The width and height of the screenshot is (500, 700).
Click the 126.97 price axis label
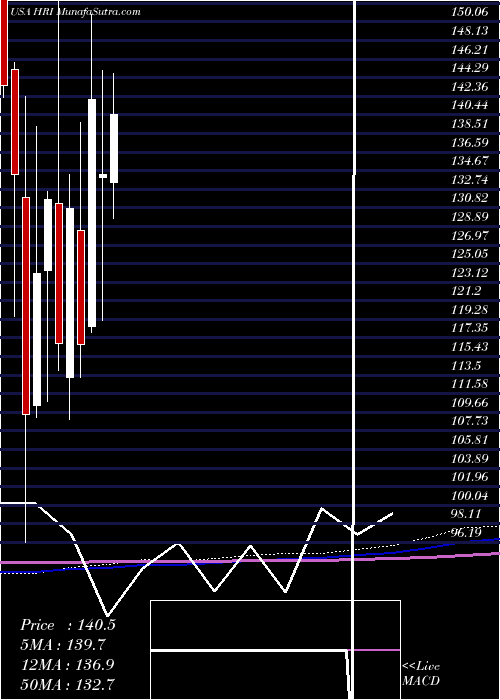(469, 235)
